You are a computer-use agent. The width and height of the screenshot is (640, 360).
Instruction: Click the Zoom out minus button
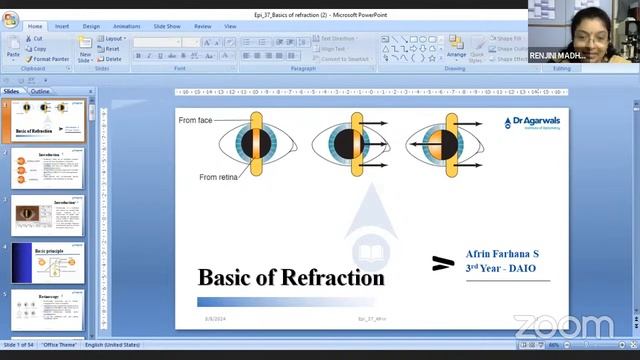point(567,345)
